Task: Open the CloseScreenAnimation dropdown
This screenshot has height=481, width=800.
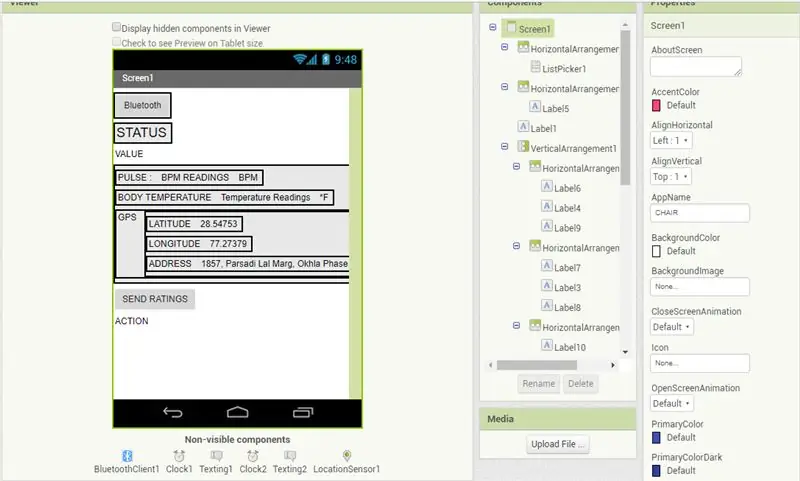Action: (672, 327)
